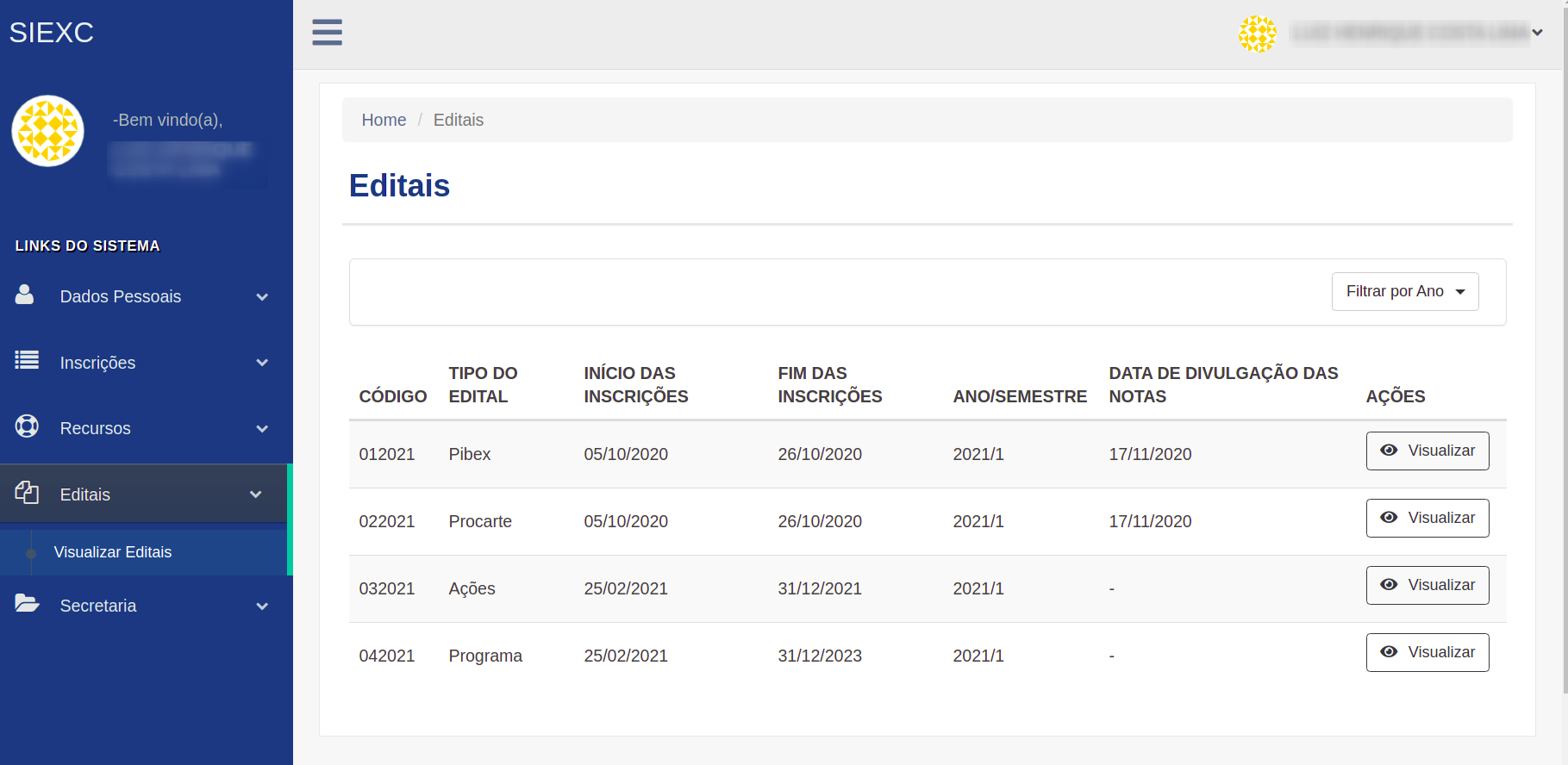1568x765 pixels.
Task: View the Programa edital 042021
Action: pos(1427,652)
